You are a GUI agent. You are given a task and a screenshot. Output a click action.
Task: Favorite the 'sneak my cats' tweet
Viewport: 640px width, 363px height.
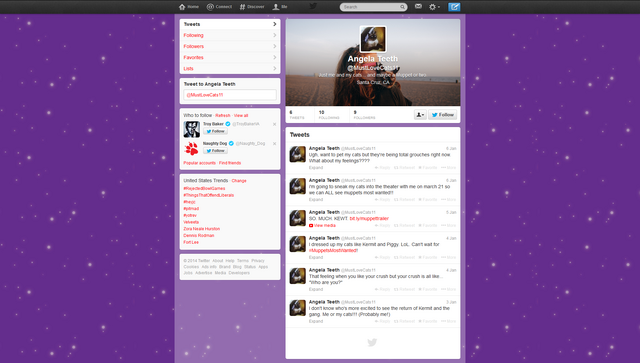(x=428, y=199)
